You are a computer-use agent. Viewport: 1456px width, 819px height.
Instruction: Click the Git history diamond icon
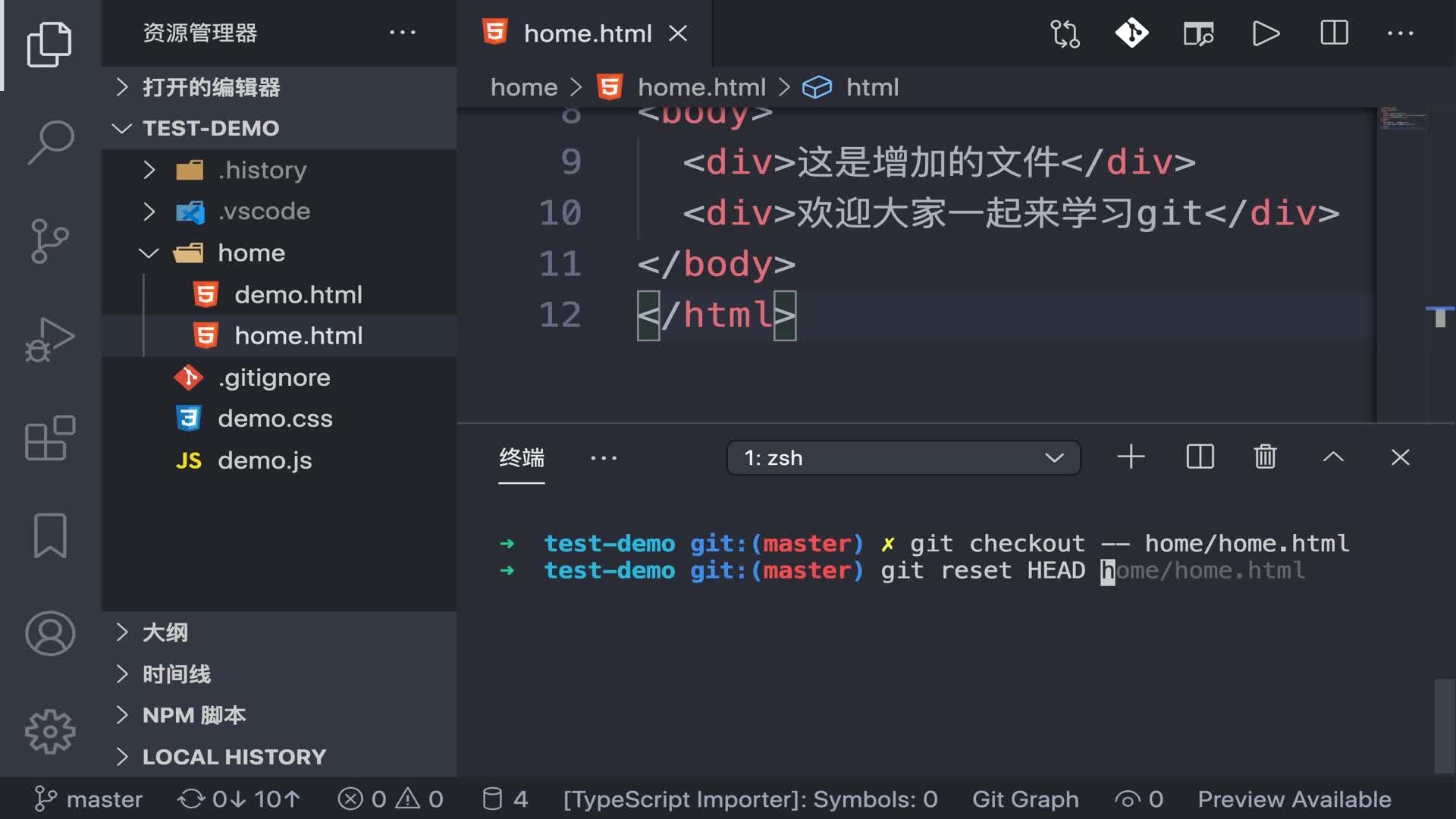click(x=1131, y=33)
